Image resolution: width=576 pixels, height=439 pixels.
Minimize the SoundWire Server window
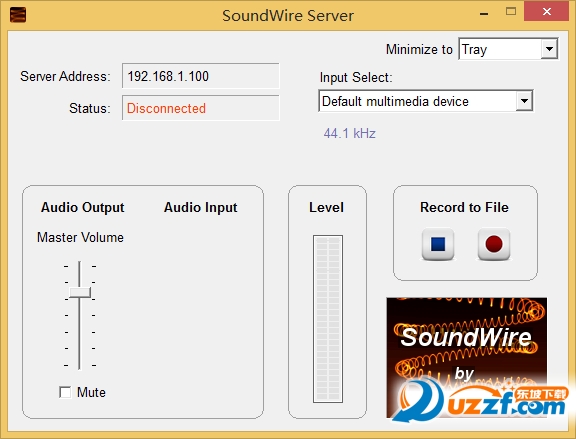[x=484, y=14]
